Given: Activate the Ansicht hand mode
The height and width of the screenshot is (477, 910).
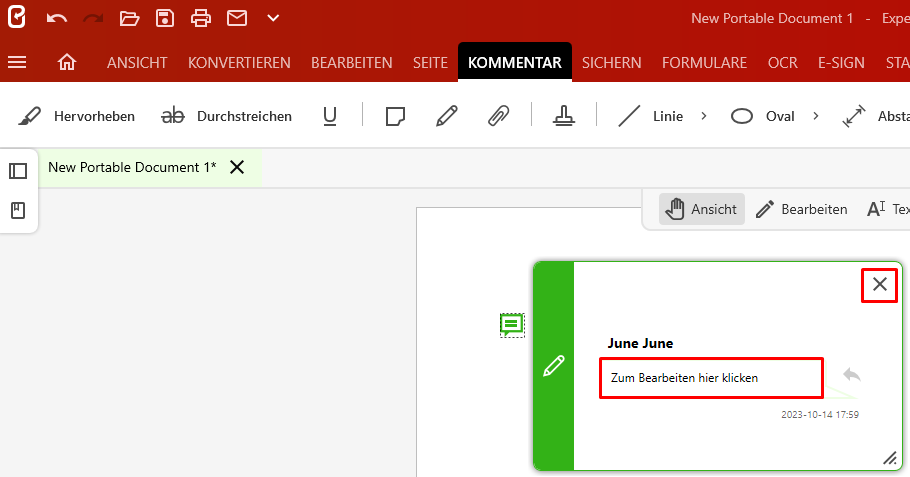Looking at the screenshot, I should tap(702, 209).
